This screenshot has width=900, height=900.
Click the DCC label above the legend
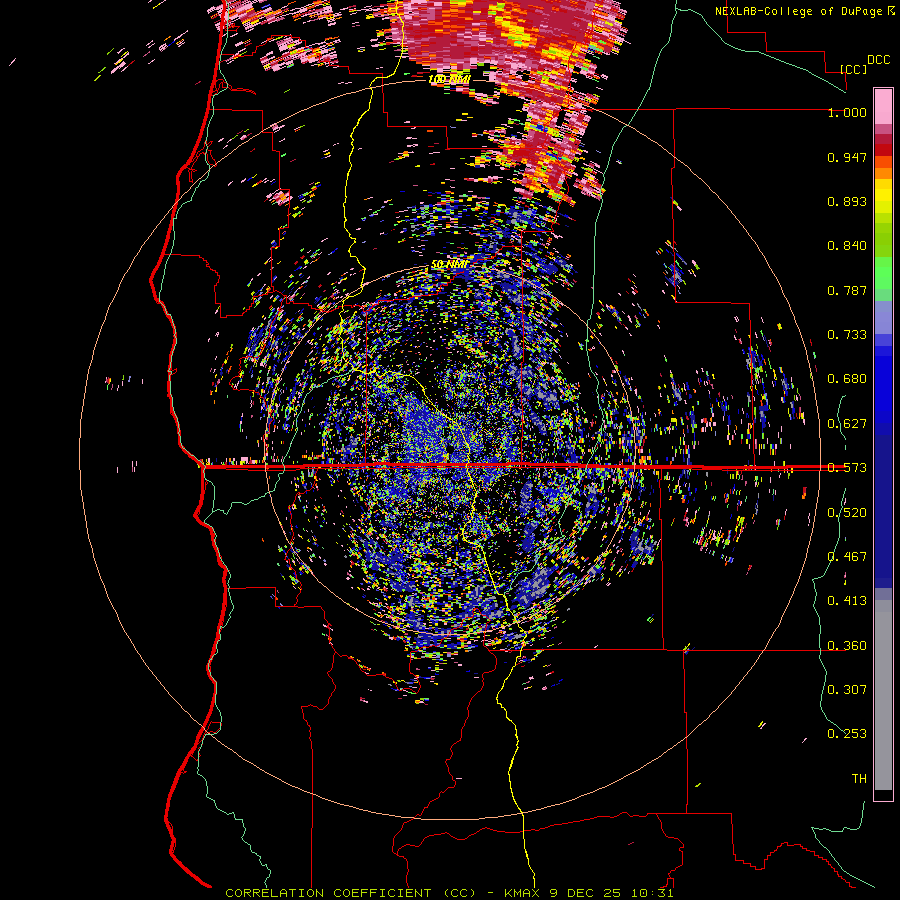click(878, 60)
